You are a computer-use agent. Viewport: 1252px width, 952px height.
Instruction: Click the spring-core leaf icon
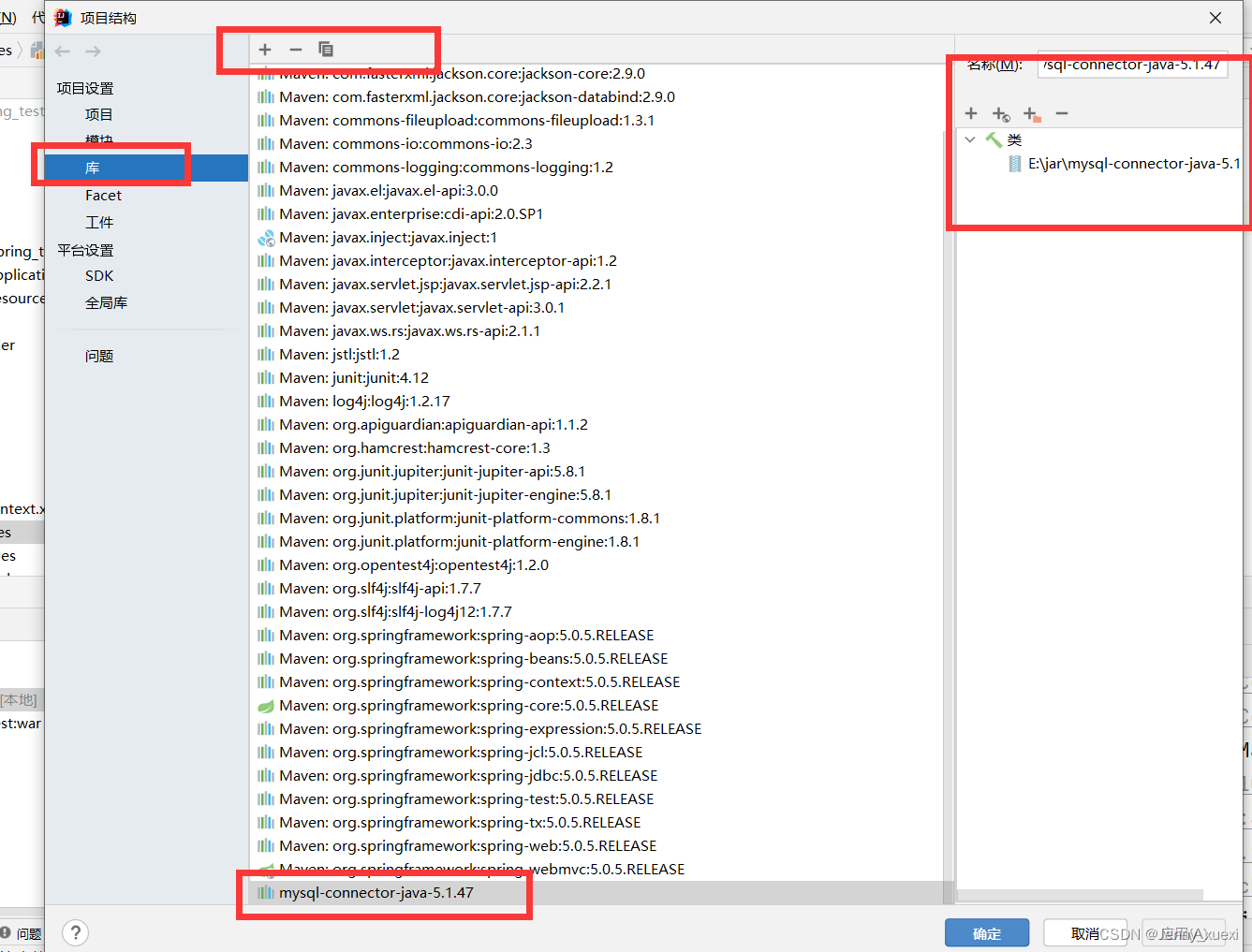point(266,706)
